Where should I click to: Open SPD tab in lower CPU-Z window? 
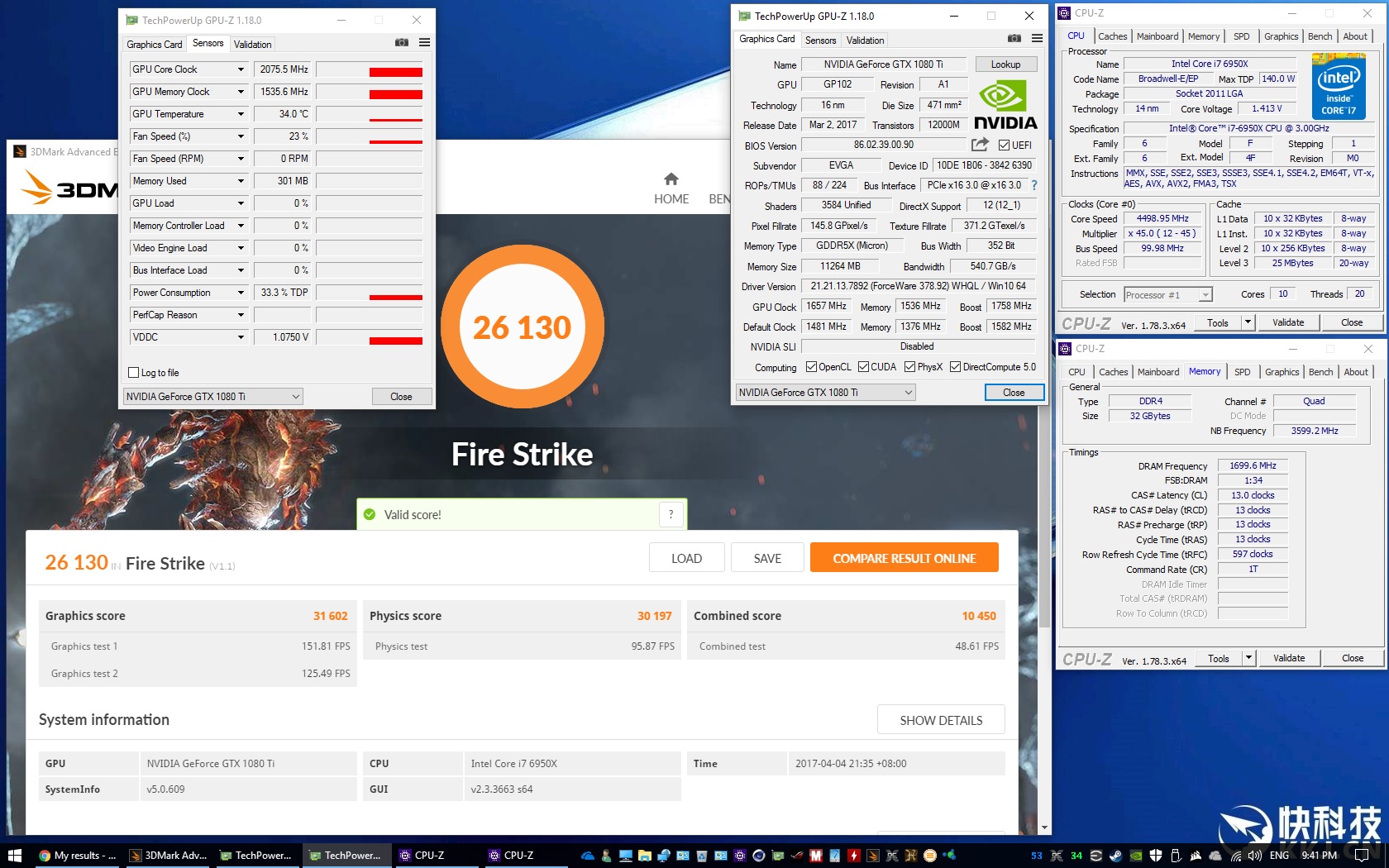[1243, 372]
